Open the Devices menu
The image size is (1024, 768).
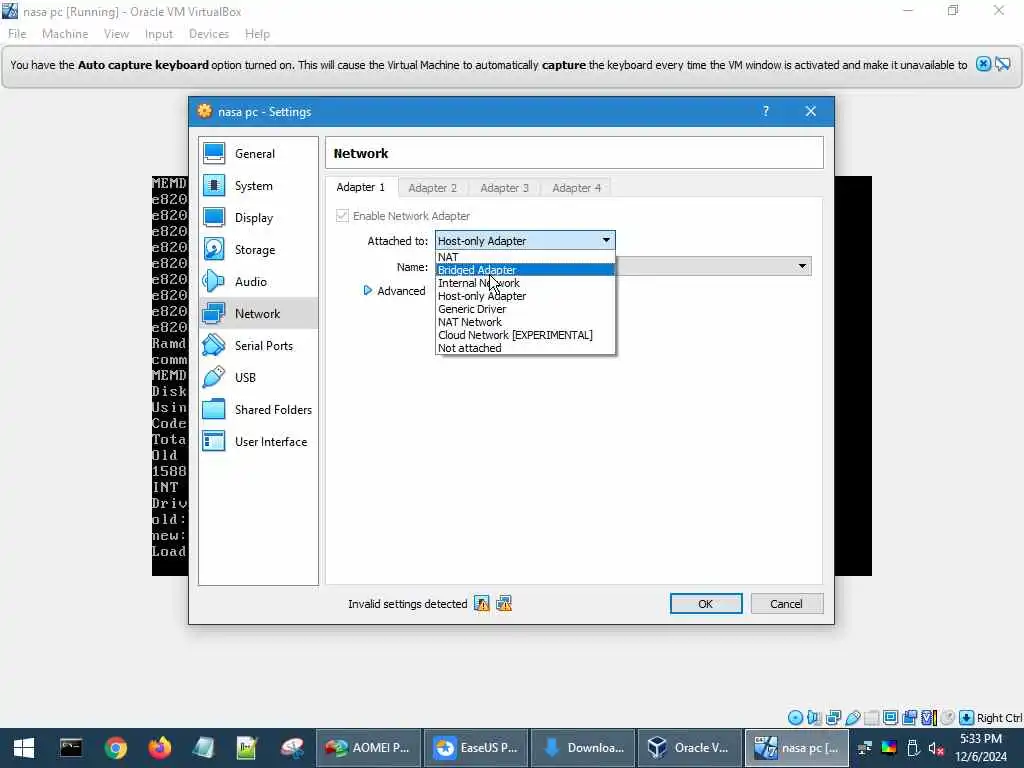[x=208, y=34]
